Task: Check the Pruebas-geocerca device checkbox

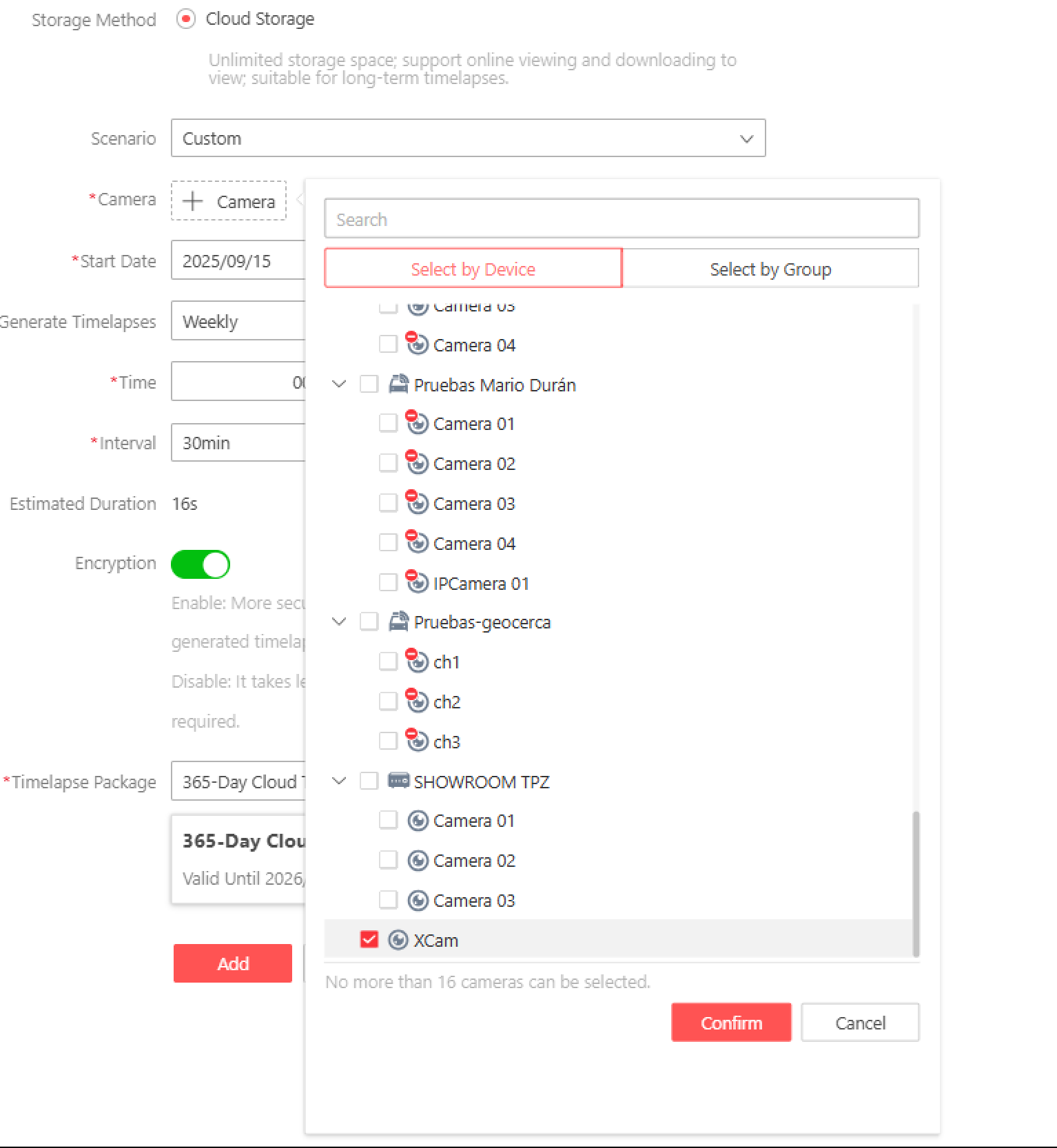Action: click(x=369, y=622)
